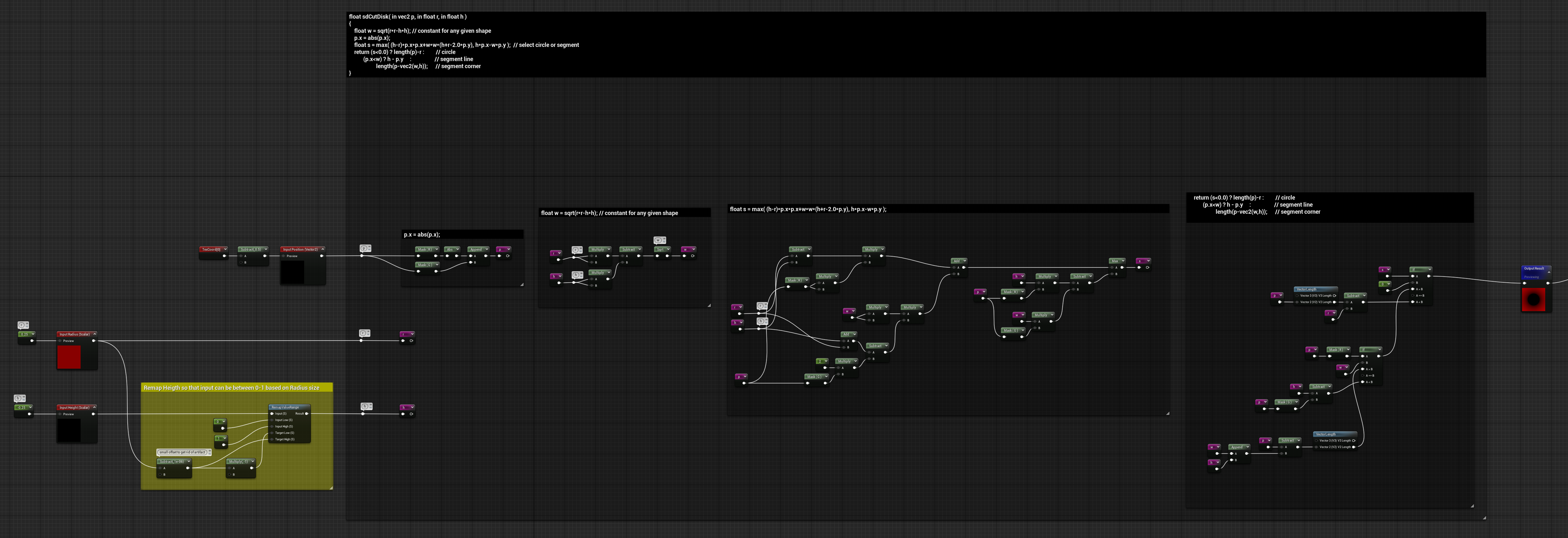Click the Output Result 'Previewing' label
Screen dimensions: 1568x538
(x=1531, y=277)
